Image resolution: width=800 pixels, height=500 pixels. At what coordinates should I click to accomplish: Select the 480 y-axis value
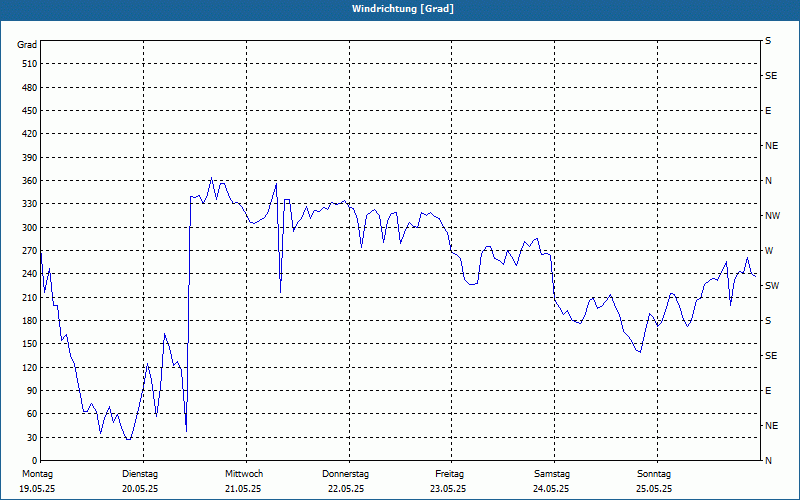(30, 88)
